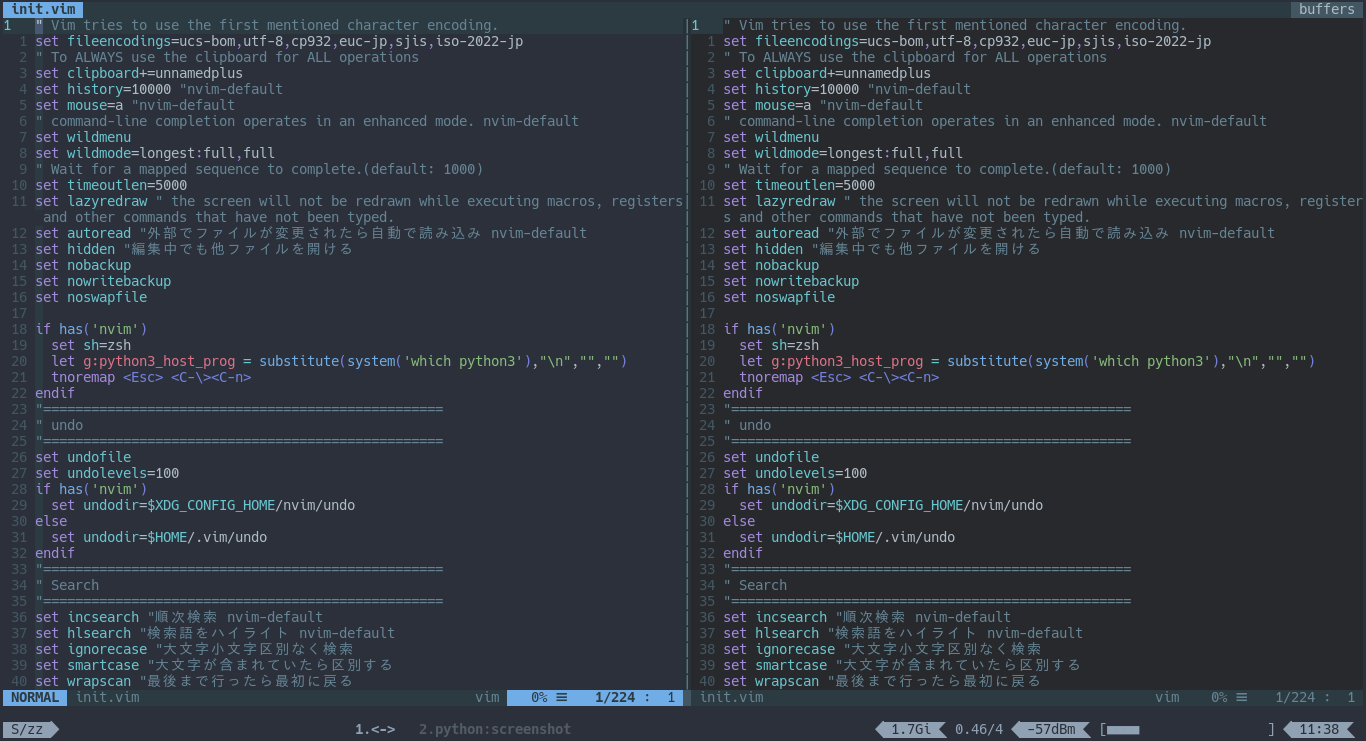Click set hidden line in right split
The width and height of the screenshot is (1366, 741).
882,249
